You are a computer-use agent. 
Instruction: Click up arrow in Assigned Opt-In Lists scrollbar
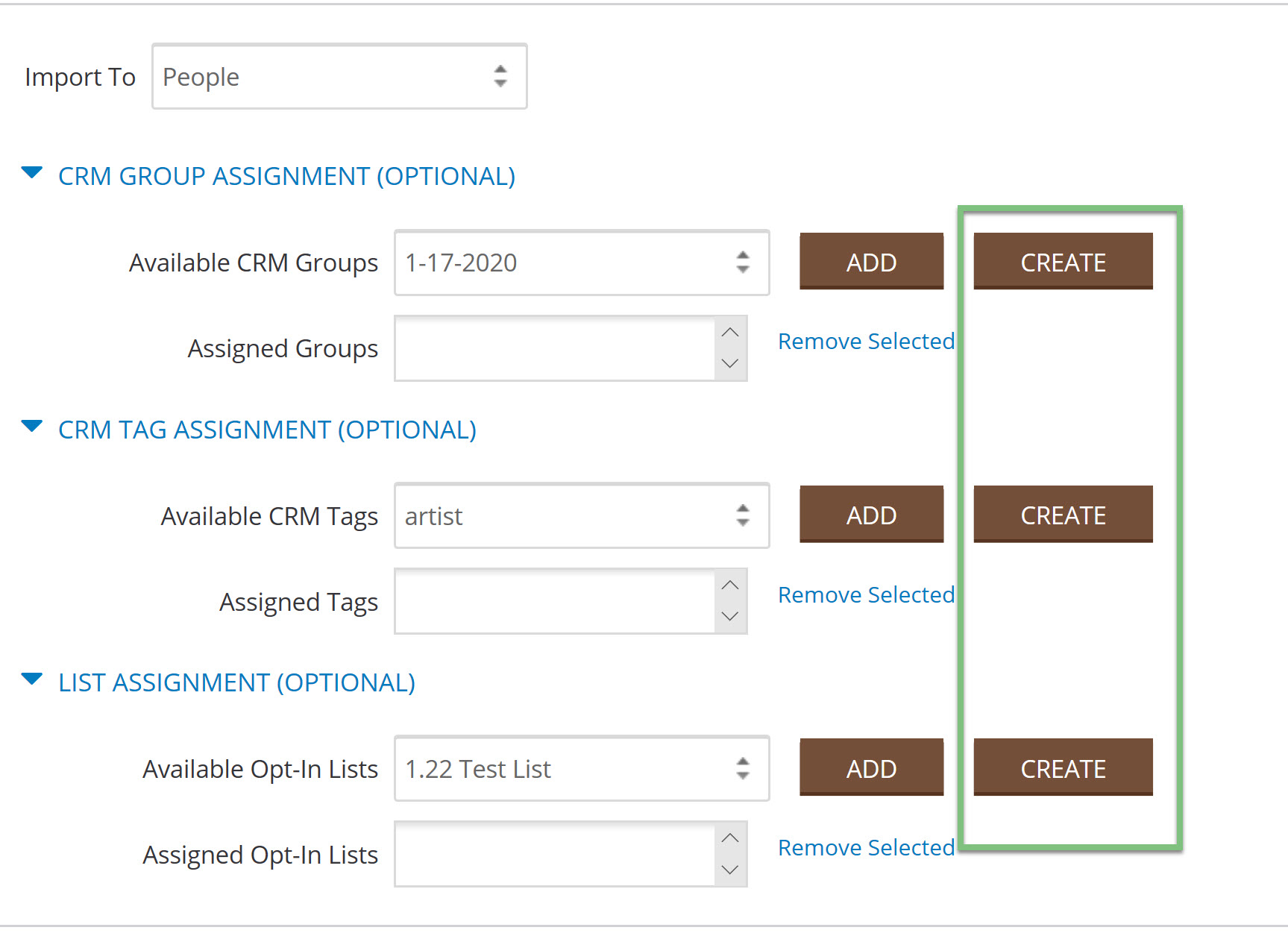730,838
